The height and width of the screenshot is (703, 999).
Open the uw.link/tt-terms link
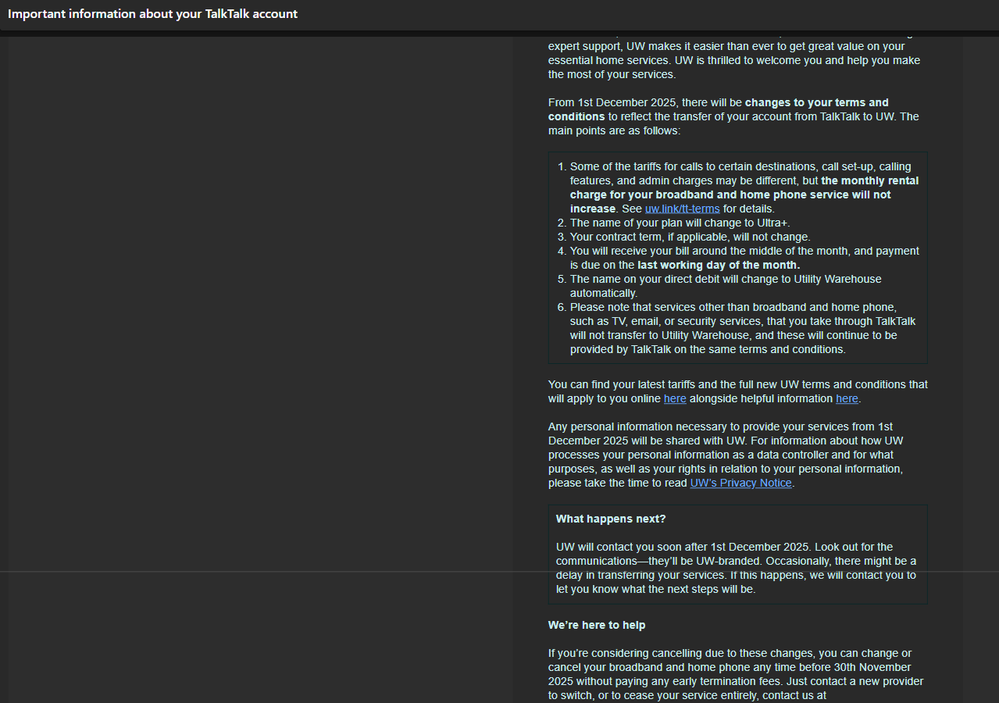click(681, 209)
